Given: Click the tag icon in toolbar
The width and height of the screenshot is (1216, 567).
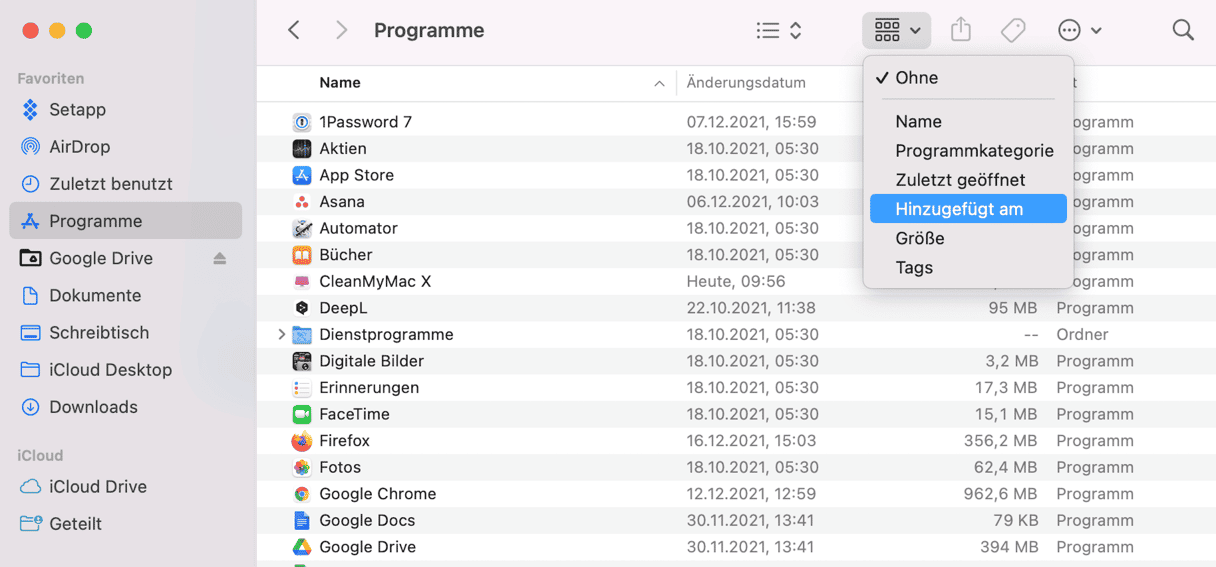Looking at the screenshot, I should [1013, 30].
